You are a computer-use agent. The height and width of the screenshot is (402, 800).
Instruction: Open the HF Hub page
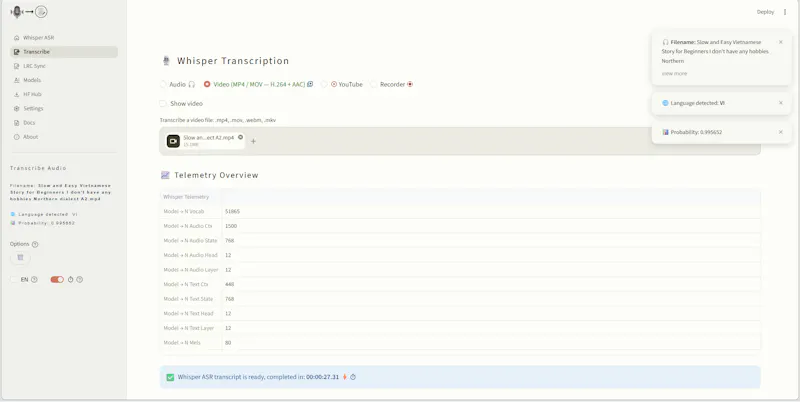coord(32,94)
